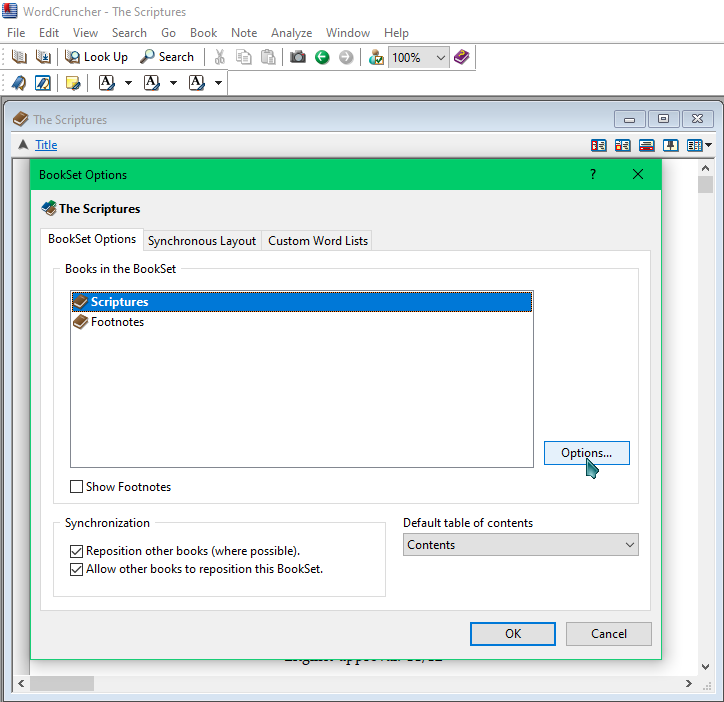Click the book with download arrow icon
Image resolution: width=724 pixels, height=702 pixels.
point(43,57)
